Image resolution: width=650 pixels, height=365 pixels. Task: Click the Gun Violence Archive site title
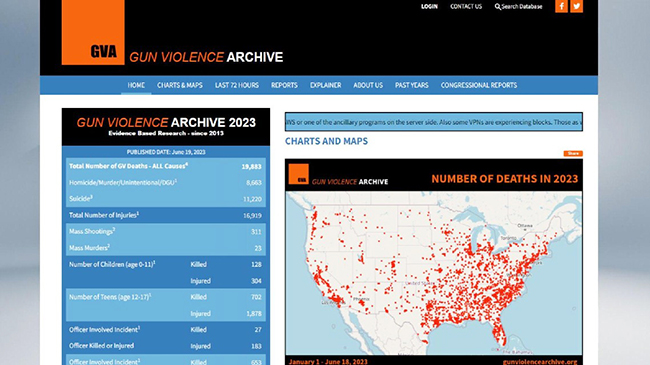206,57
